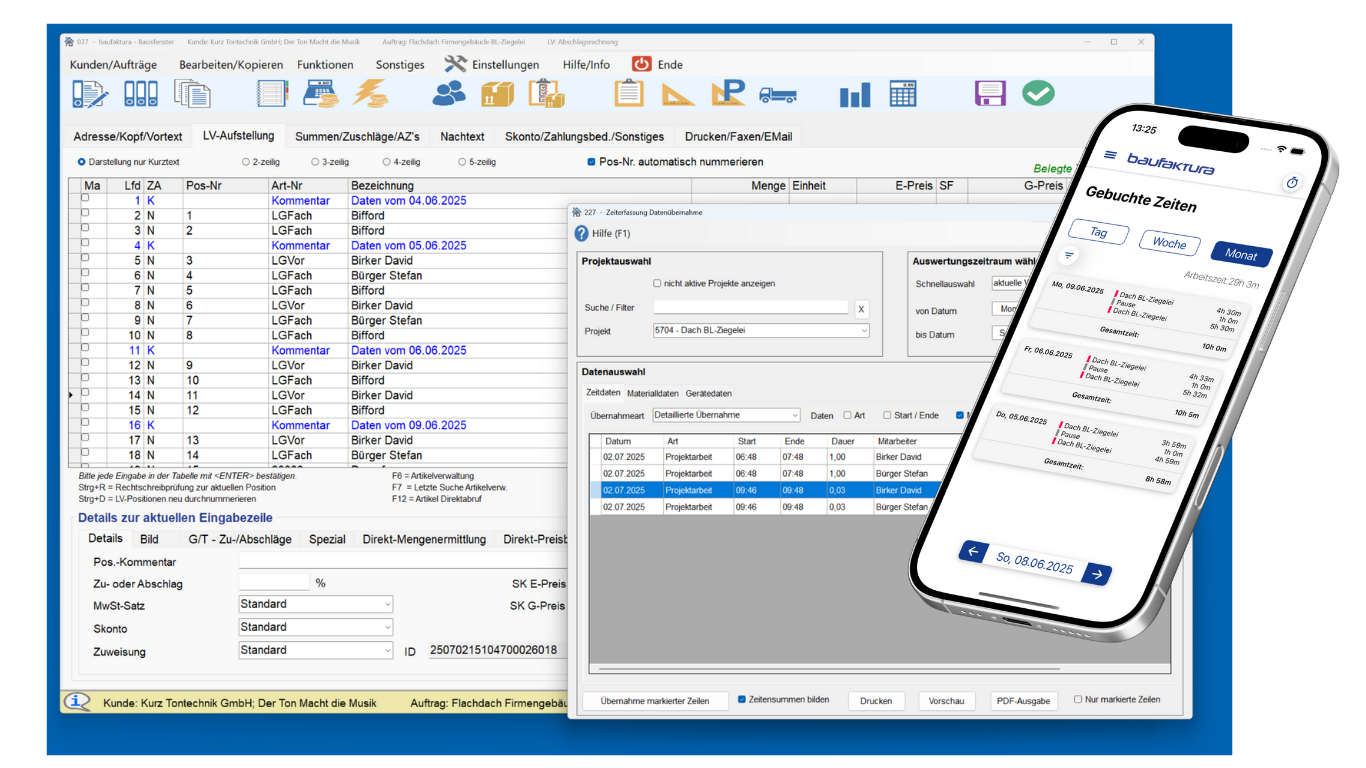1366x768 pixels.
Task: Select the 4-zeilig radio option
Action: click(x=386, y=161)
